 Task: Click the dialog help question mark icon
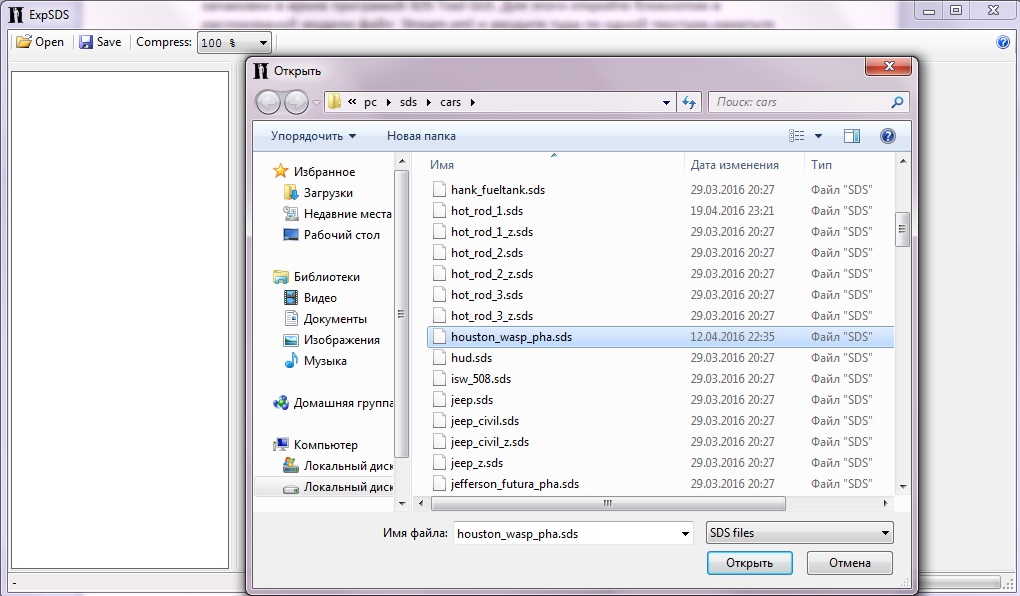[x=886, y=136]
